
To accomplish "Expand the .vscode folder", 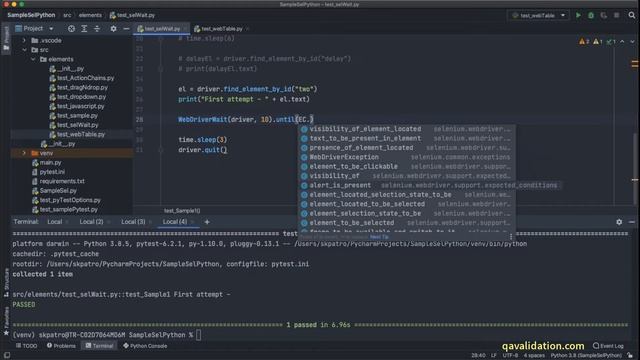I will (24, 40).
